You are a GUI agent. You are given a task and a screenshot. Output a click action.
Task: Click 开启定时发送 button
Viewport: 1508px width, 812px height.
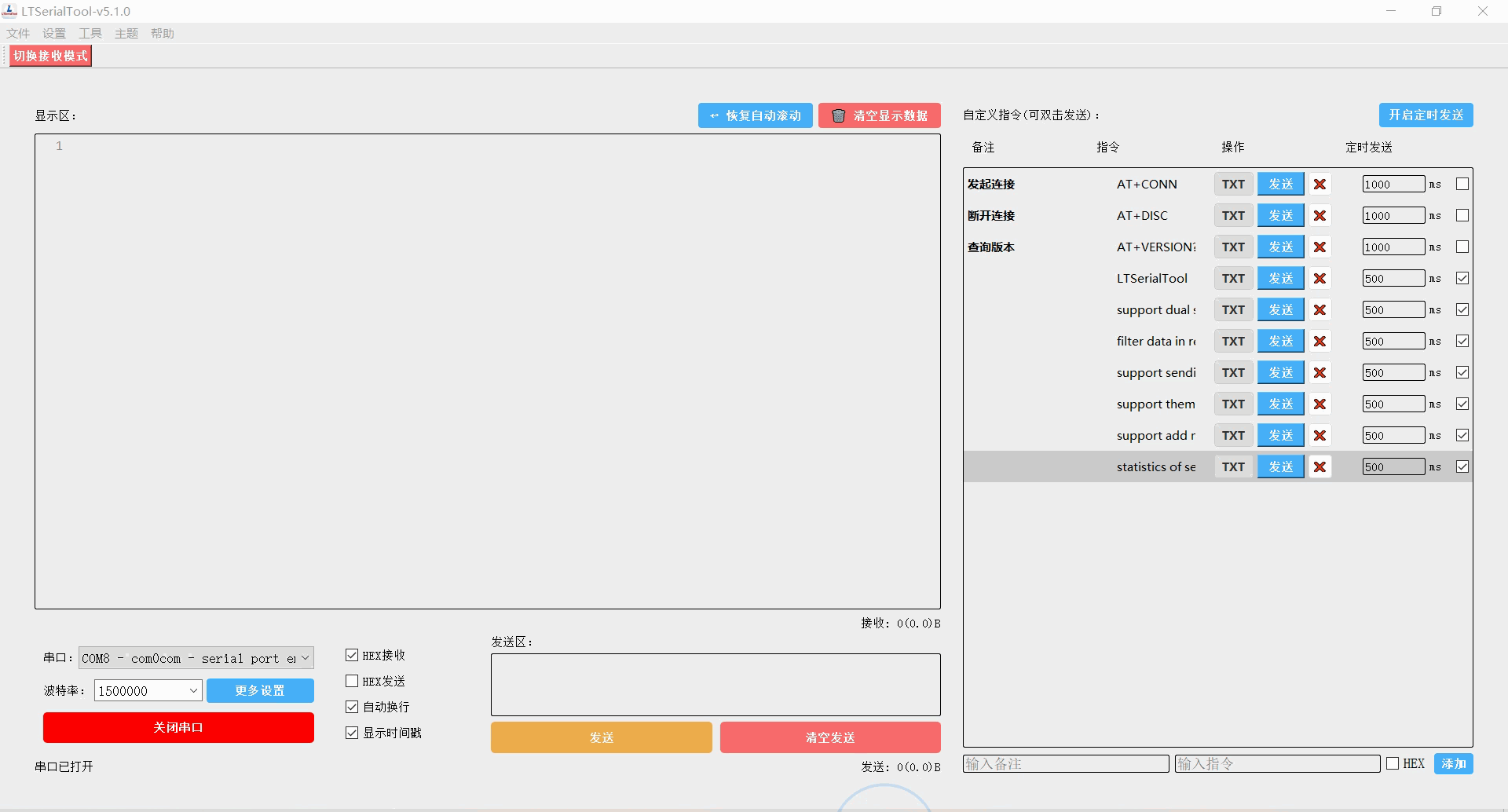[x=1426, y=115]
